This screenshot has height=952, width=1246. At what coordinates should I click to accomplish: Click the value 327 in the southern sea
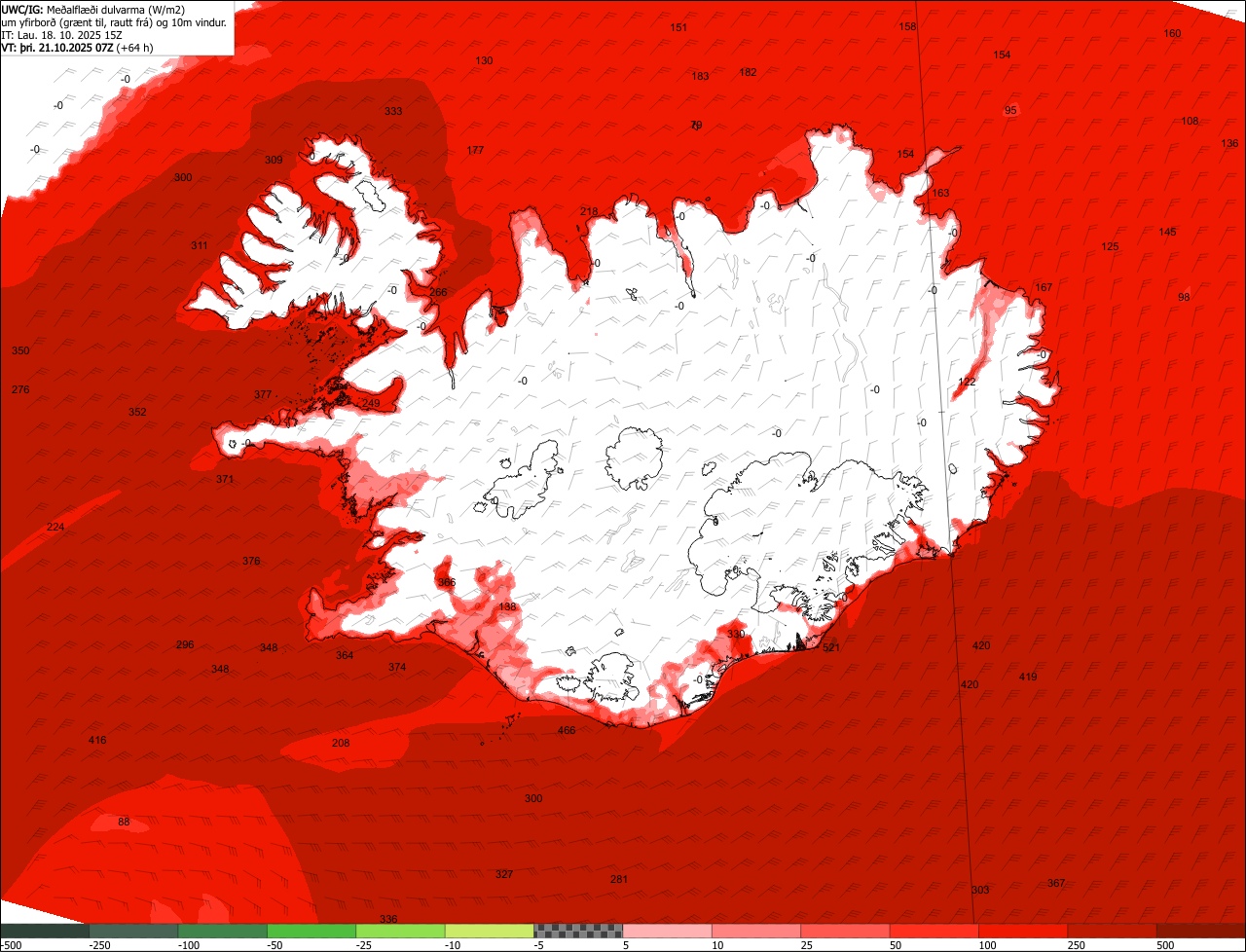[504, 875]
